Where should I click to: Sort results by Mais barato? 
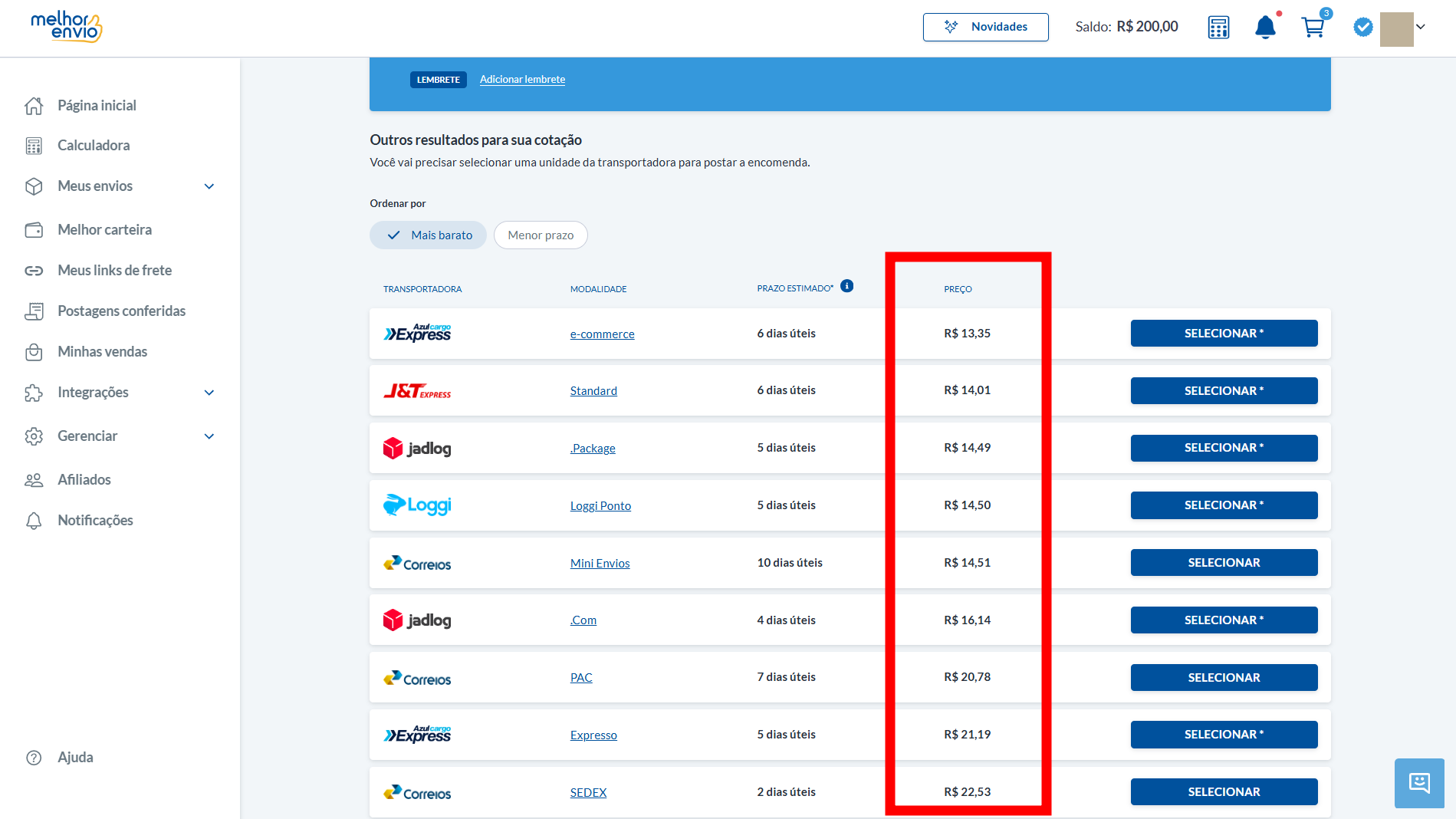(x=428, y=235)
